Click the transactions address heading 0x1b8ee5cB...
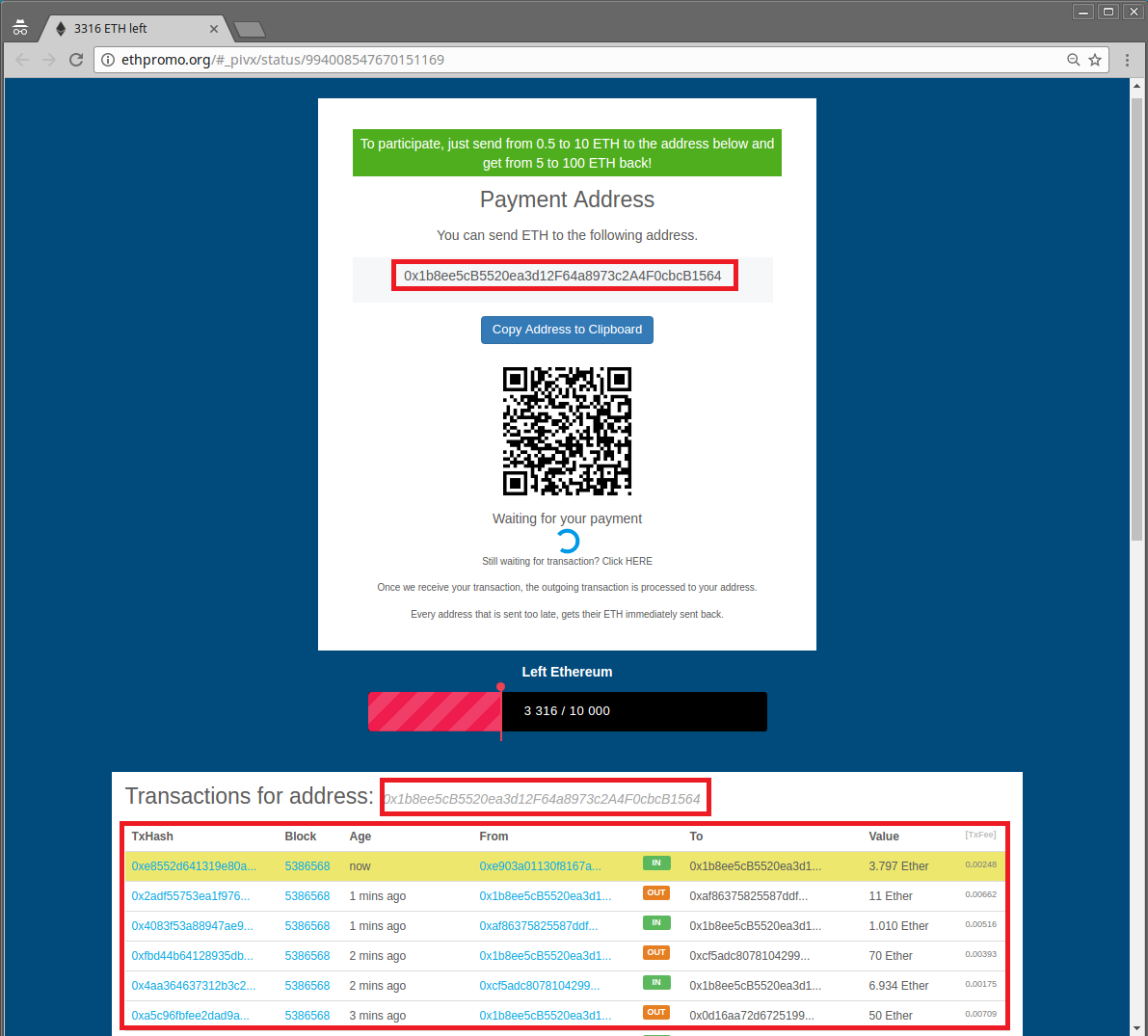 coord(543,799)
